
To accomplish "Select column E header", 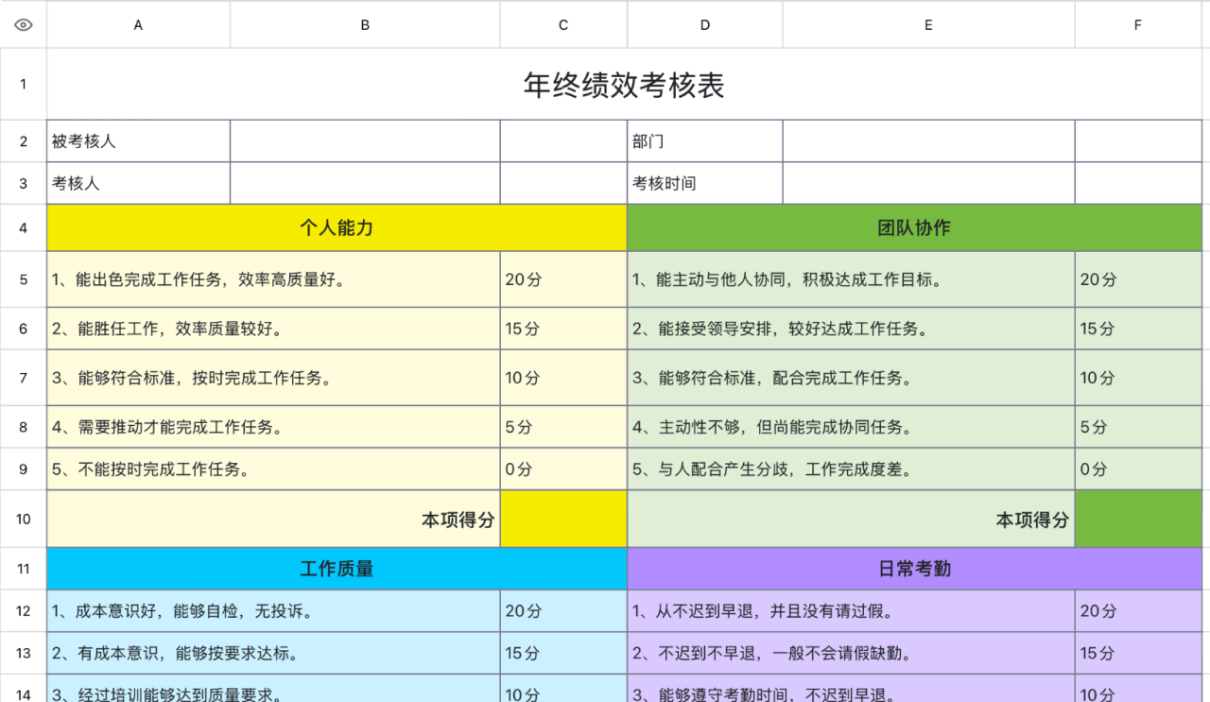I will [x=928, y=25].
